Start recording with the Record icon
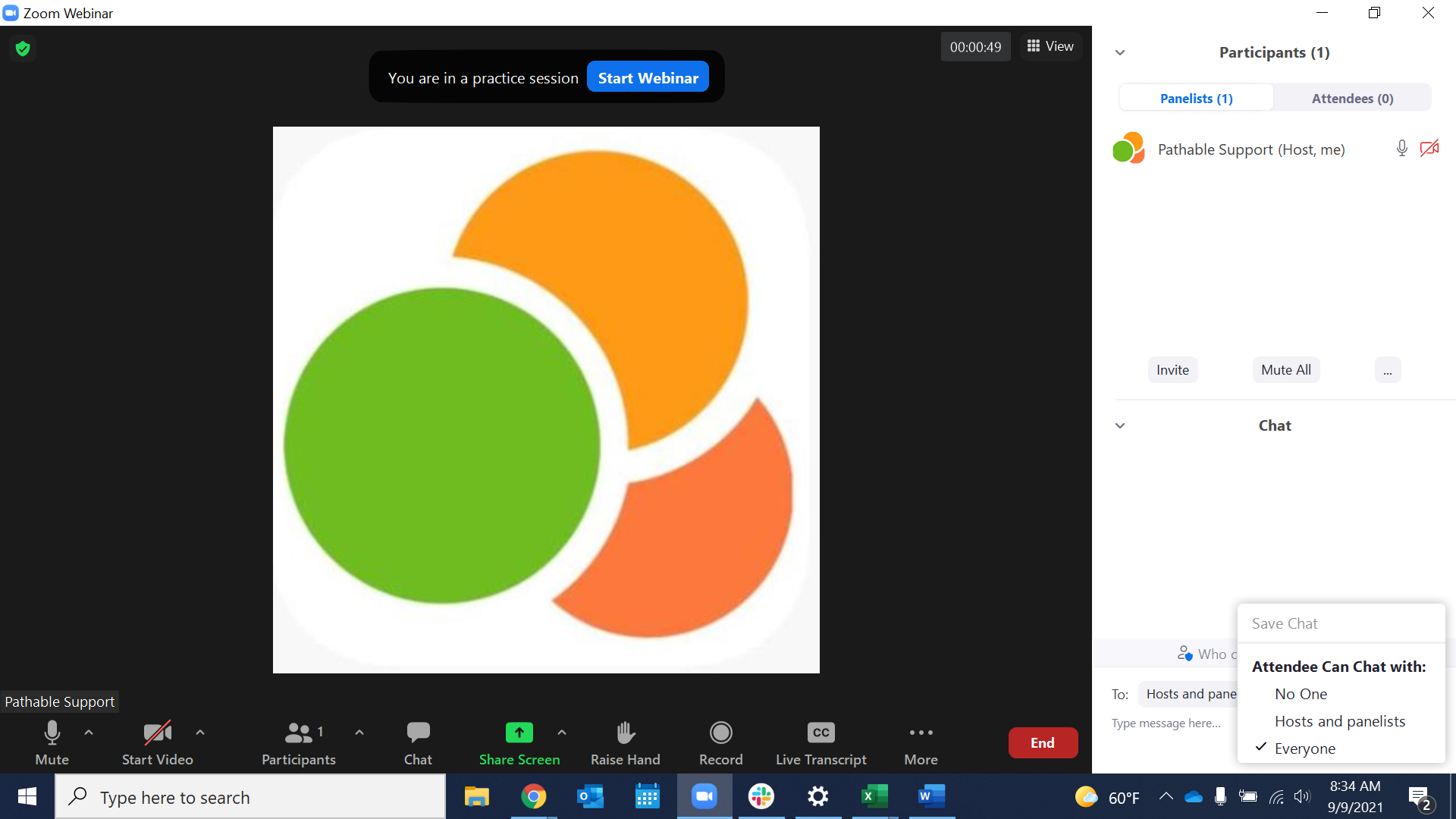1456x819 pixels. (x=720, y=733)
